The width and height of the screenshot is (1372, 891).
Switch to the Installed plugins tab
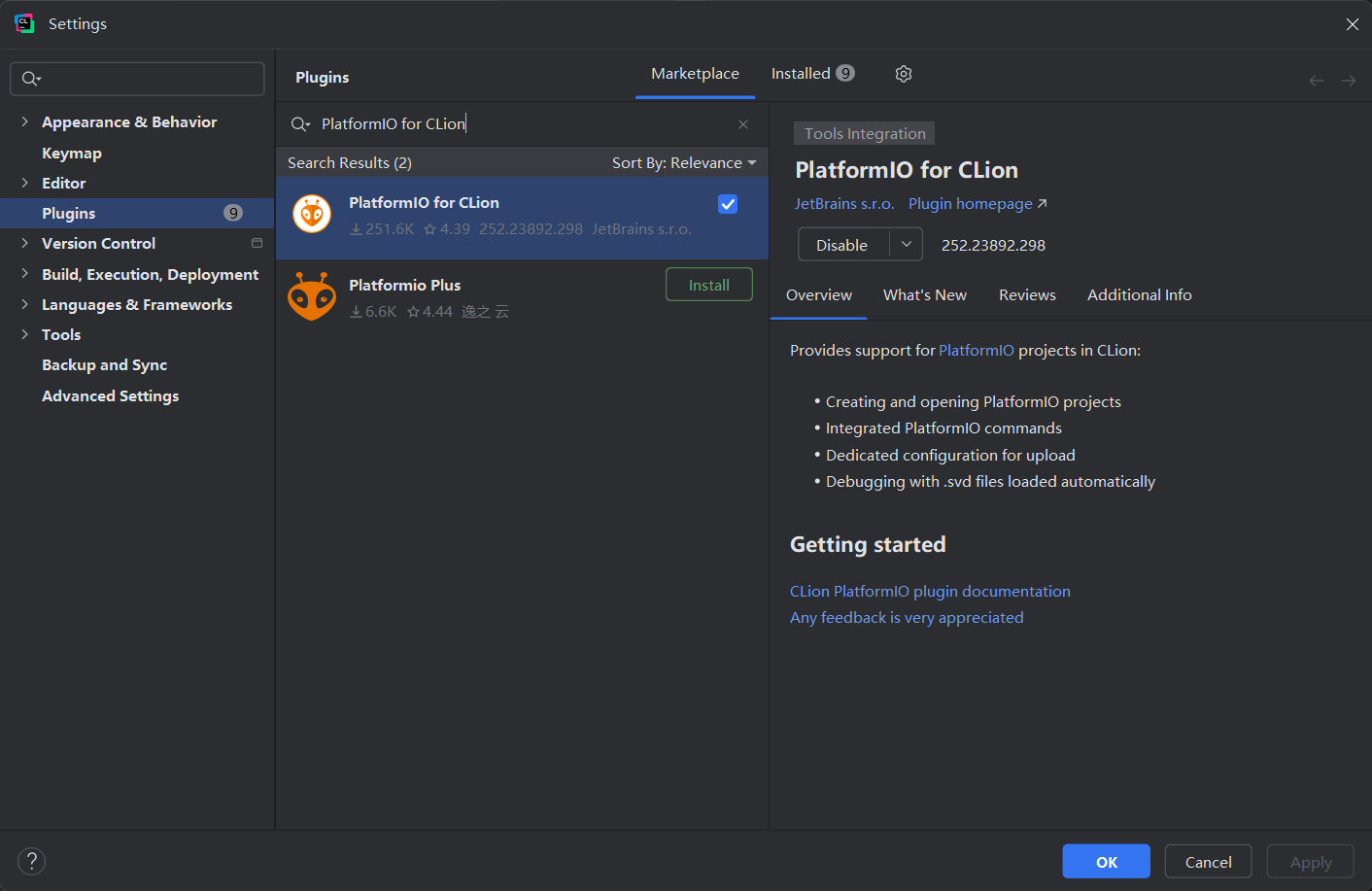[812, 74]
